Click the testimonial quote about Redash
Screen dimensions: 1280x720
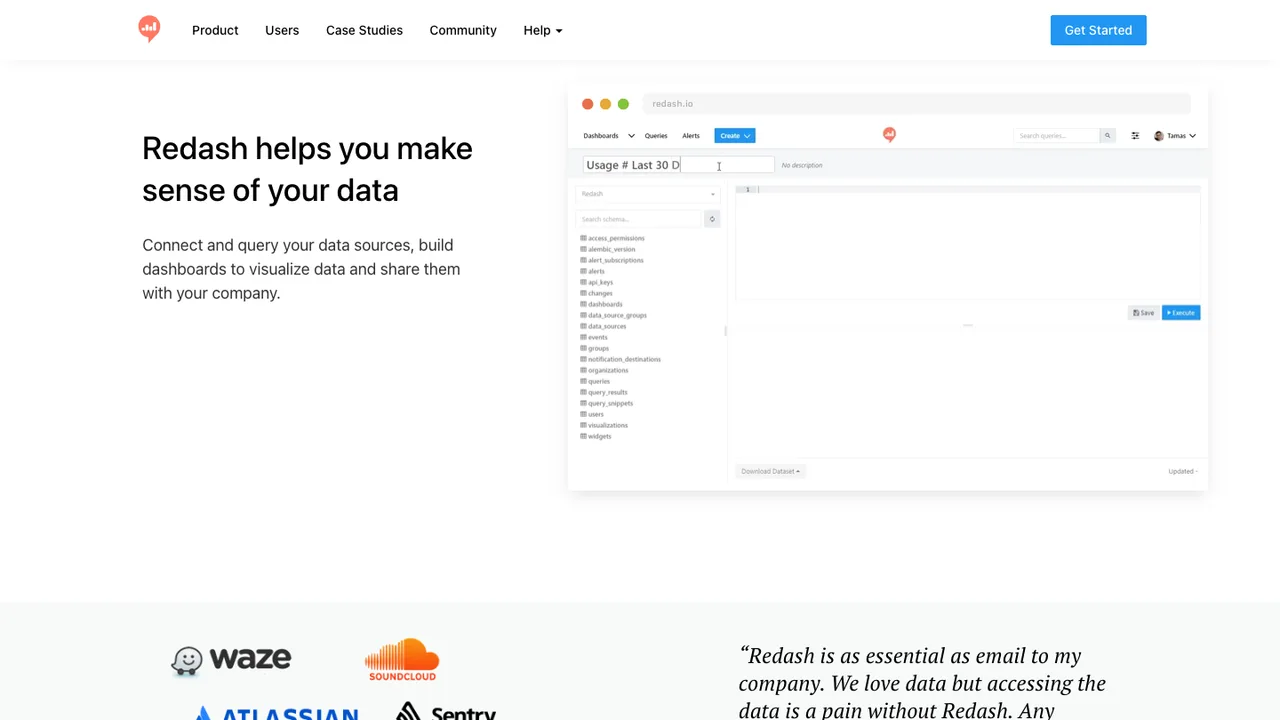coord(922,684)
